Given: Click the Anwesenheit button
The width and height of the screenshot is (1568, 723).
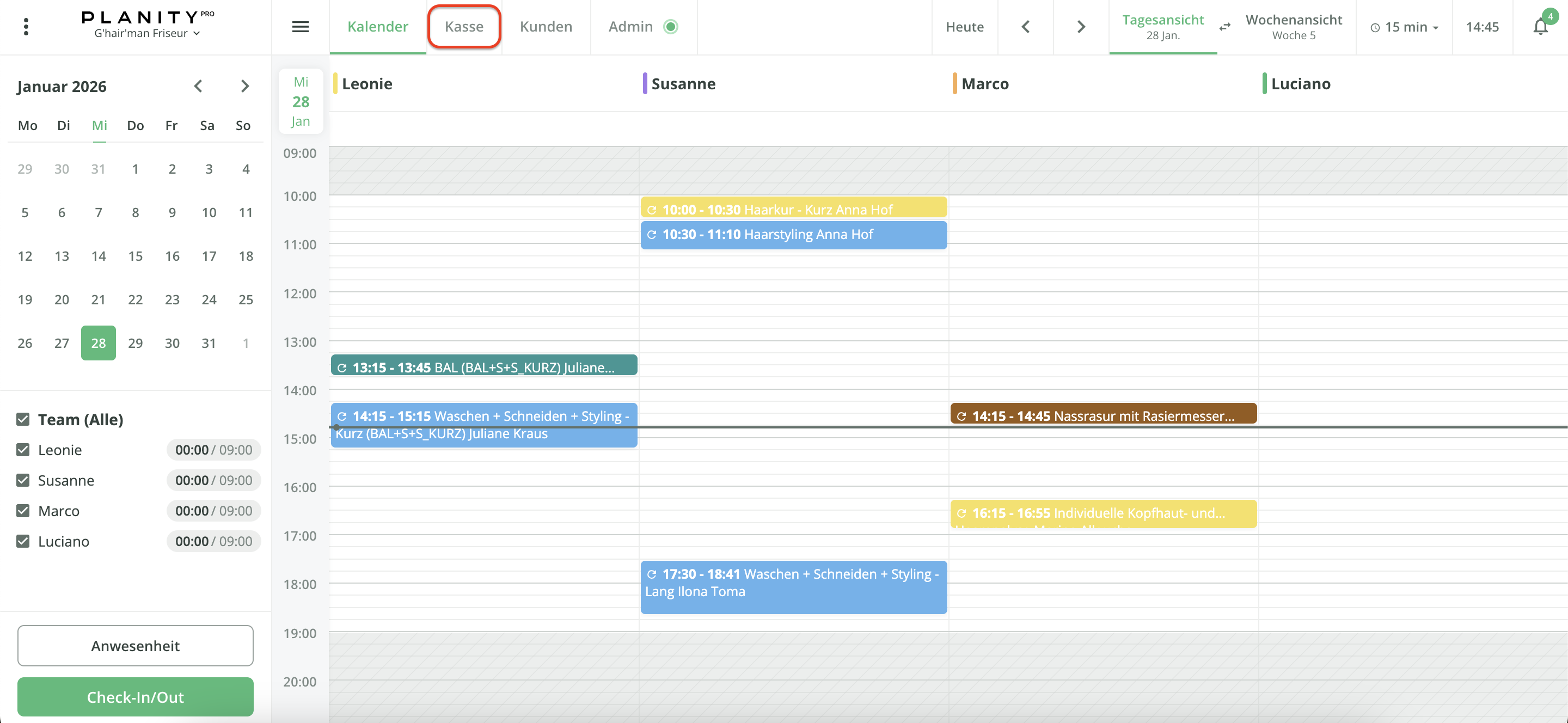Looking at the screenshot, I should click(x=135, y=646).
